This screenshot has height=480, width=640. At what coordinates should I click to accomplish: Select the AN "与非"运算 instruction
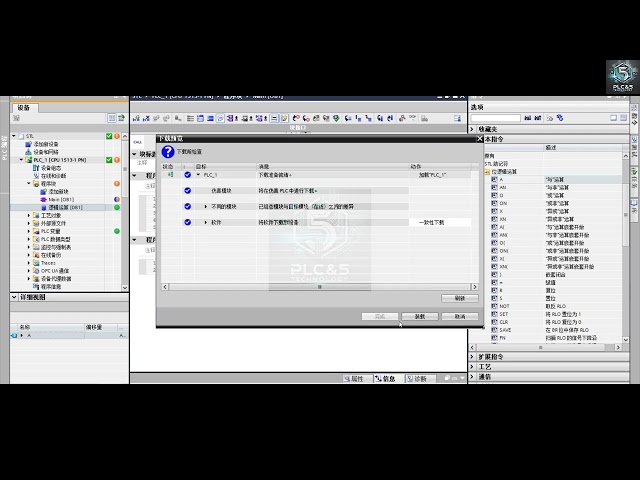click(x=555, y=187)
